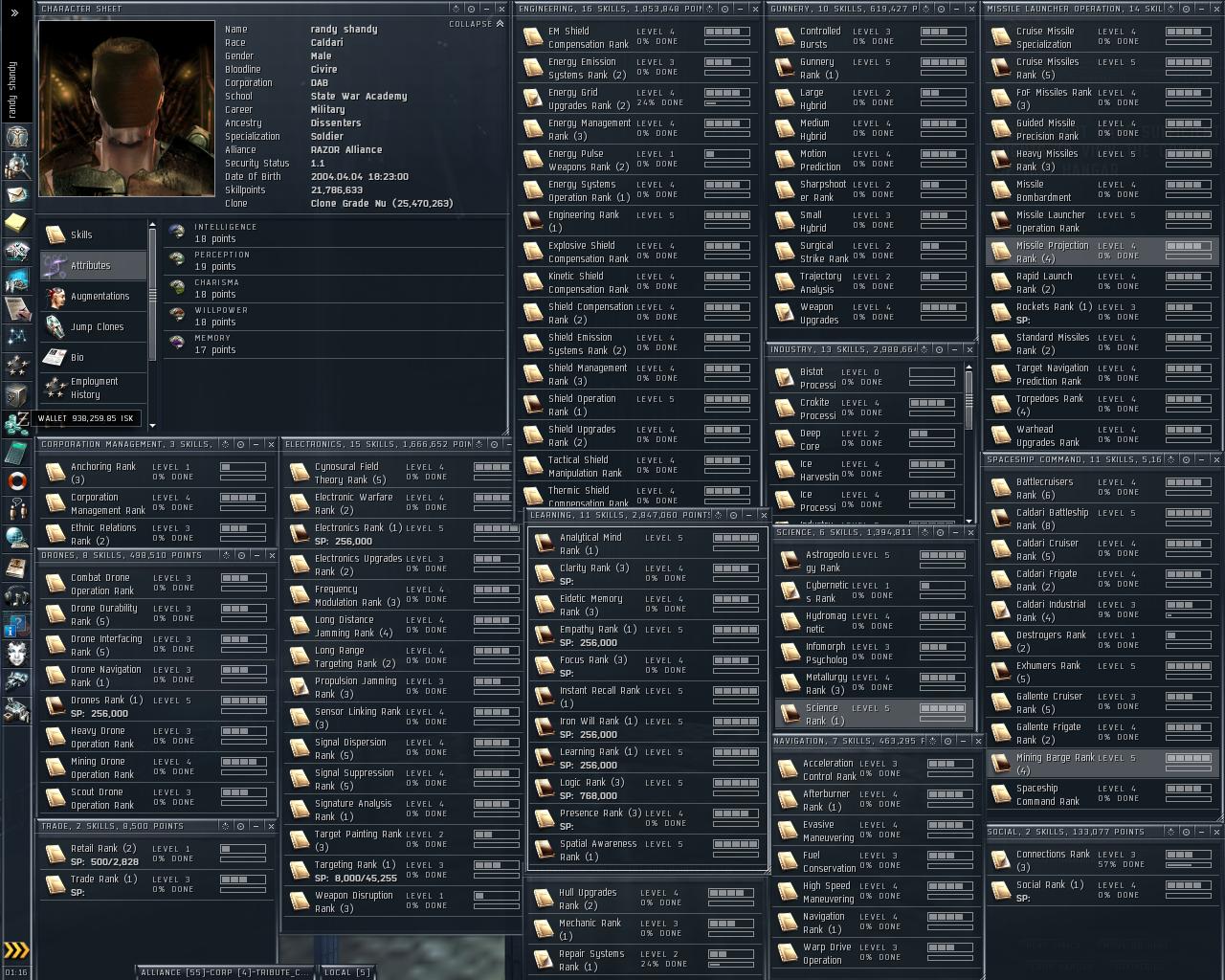The image size is (1225, 980).
Task: Pin the Corporation Management window
Action: pyautogui.click(x=241, y=444)
